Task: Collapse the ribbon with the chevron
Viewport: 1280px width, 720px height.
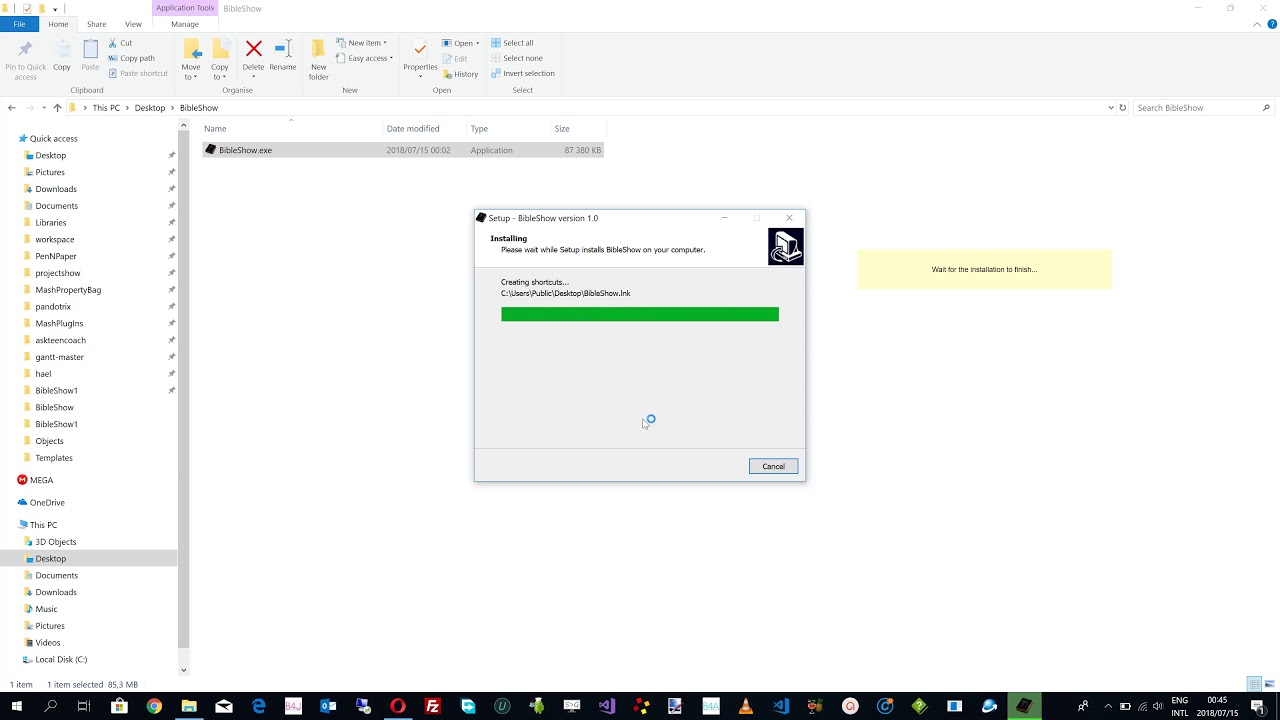Action: click(1258, 24)
